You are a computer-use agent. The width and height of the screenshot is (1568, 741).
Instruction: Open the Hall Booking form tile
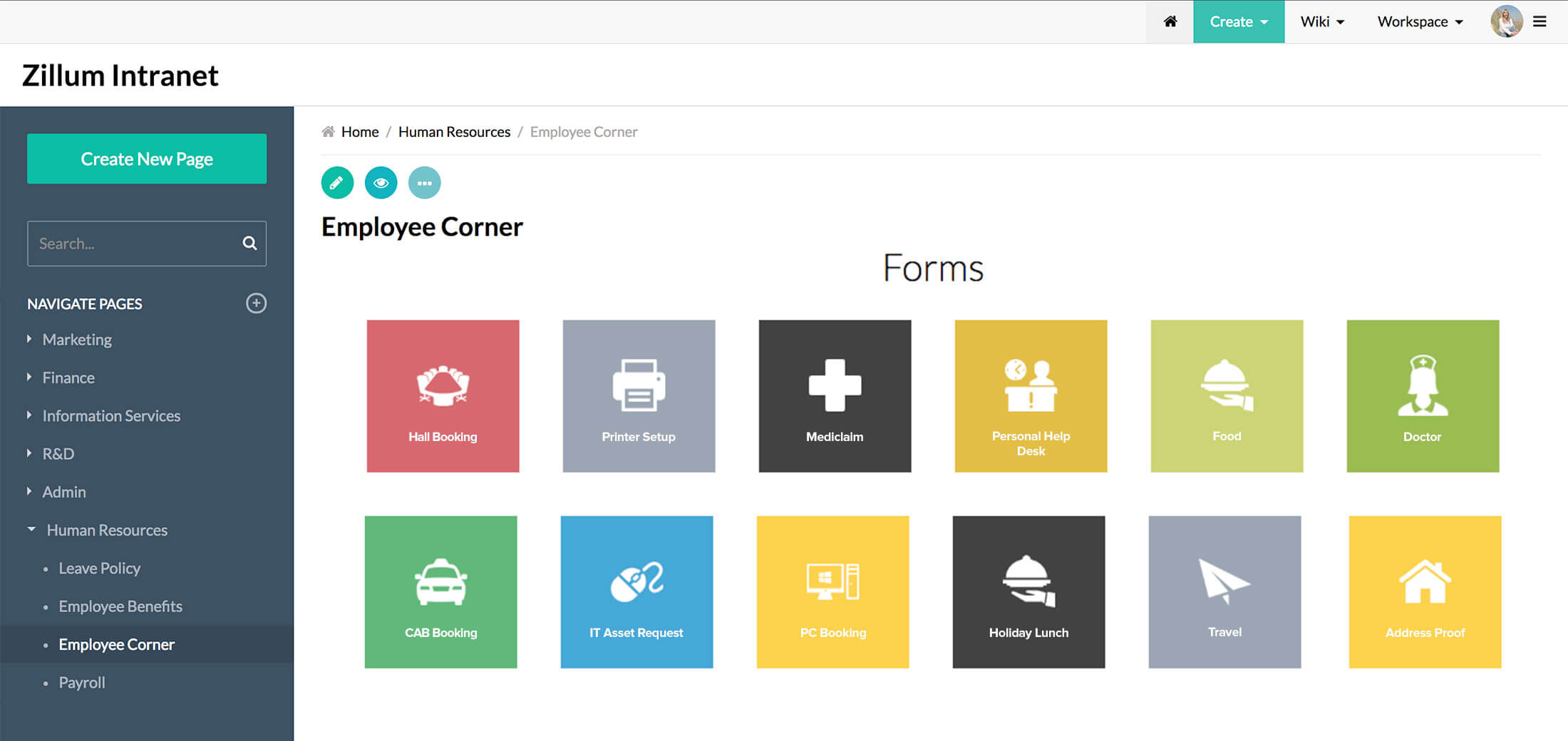pyautogui.click(x=443, y=396)
